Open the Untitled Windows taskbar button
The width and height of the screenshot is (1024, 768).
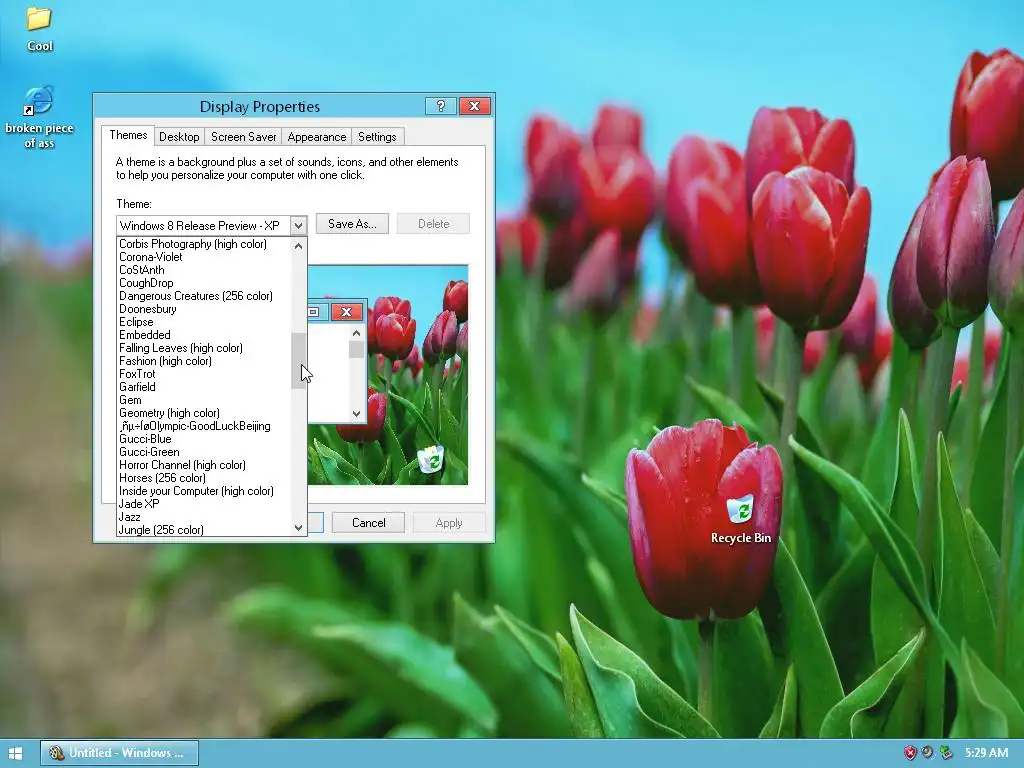[120, 753]
